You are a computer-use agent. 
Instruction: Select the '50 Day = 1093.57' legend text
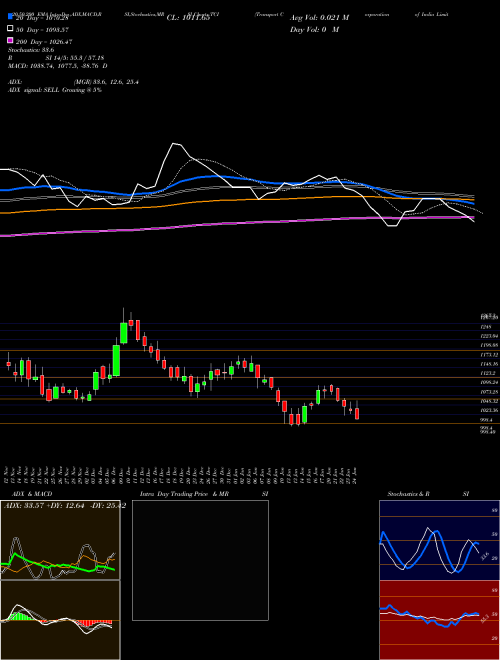point(41,30)
